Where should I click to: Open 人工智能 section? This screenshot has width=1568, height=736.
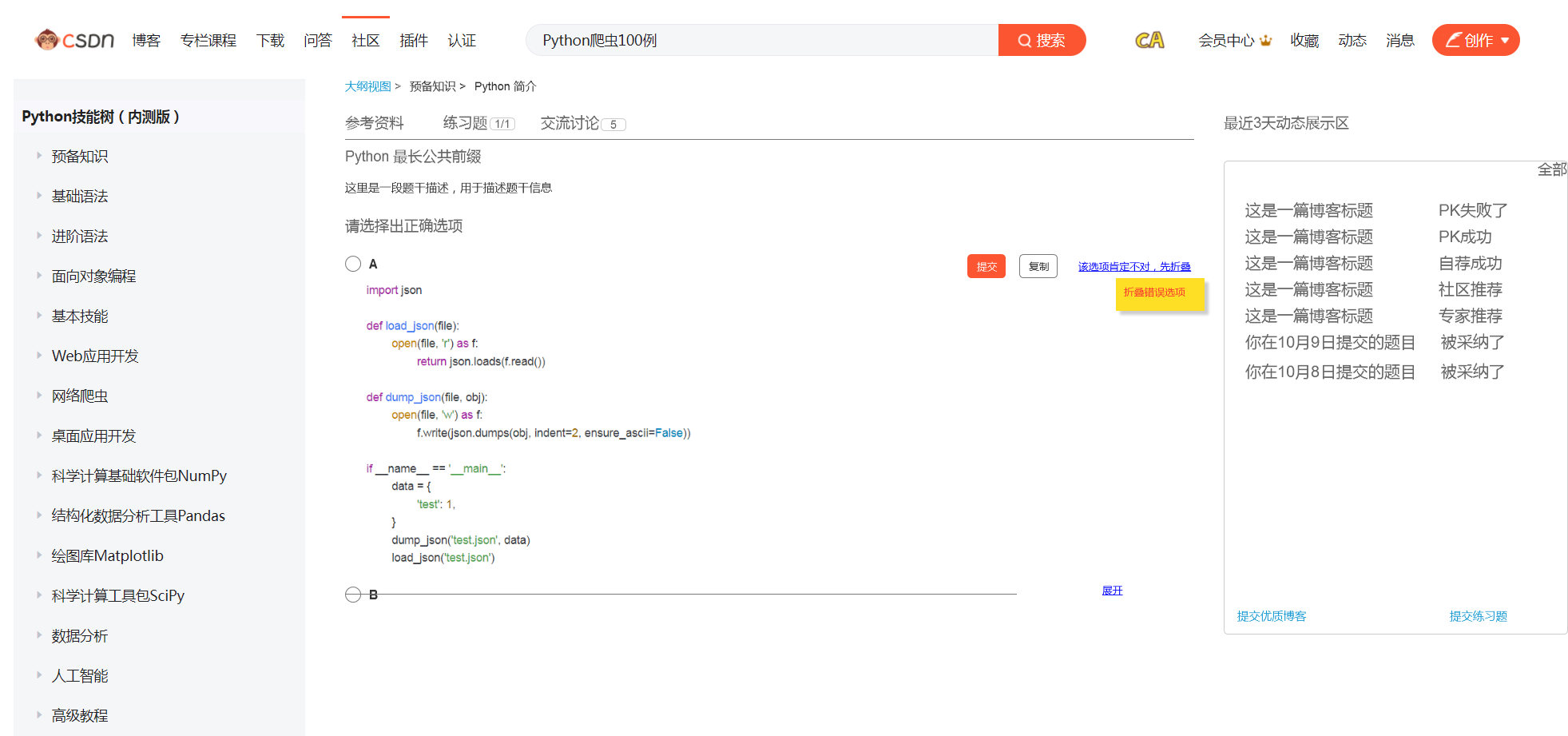click(79, 675)
